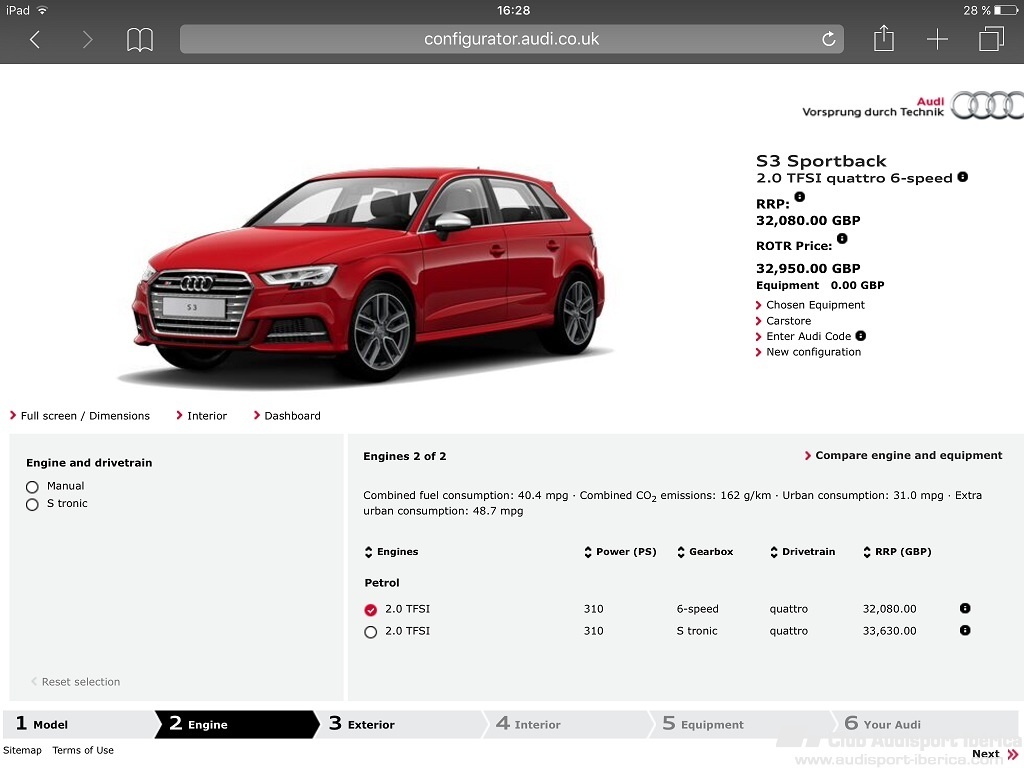Tap the 33,630.00 price cell
1024x768 pixels.
click(889, 631)
